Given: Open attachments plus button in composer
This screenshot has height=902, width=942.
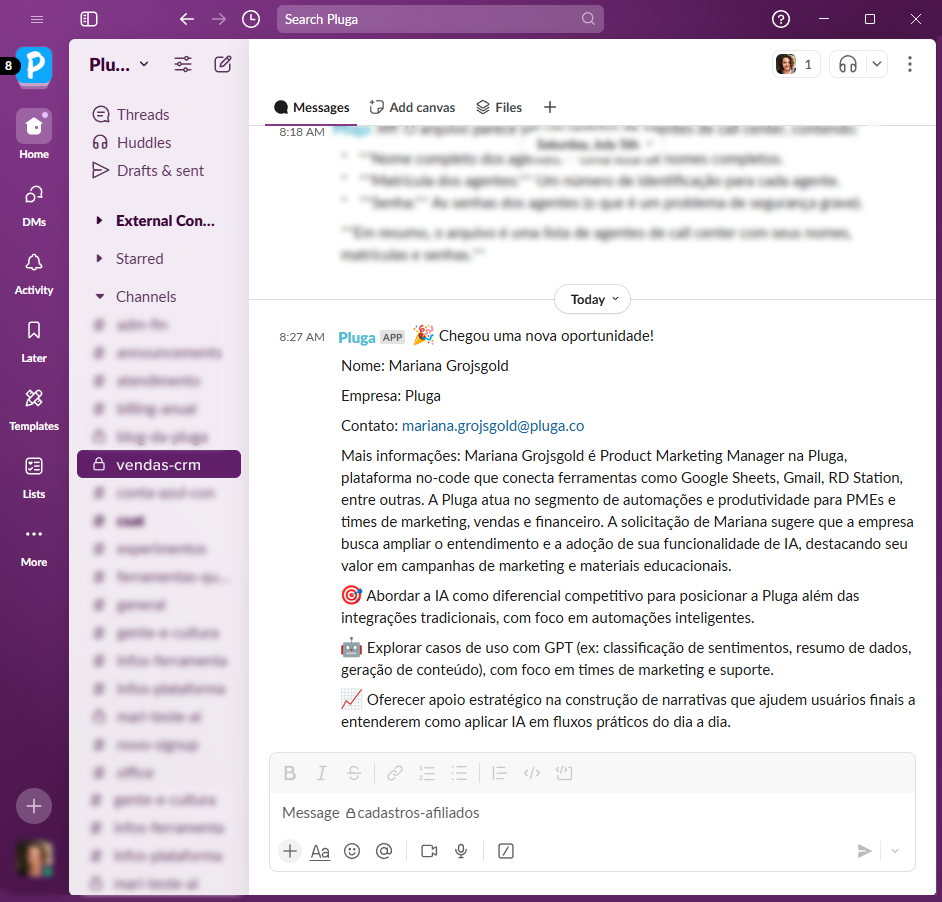Looking at the screenshot, I should pyautogui.click(x=290, y=851).
